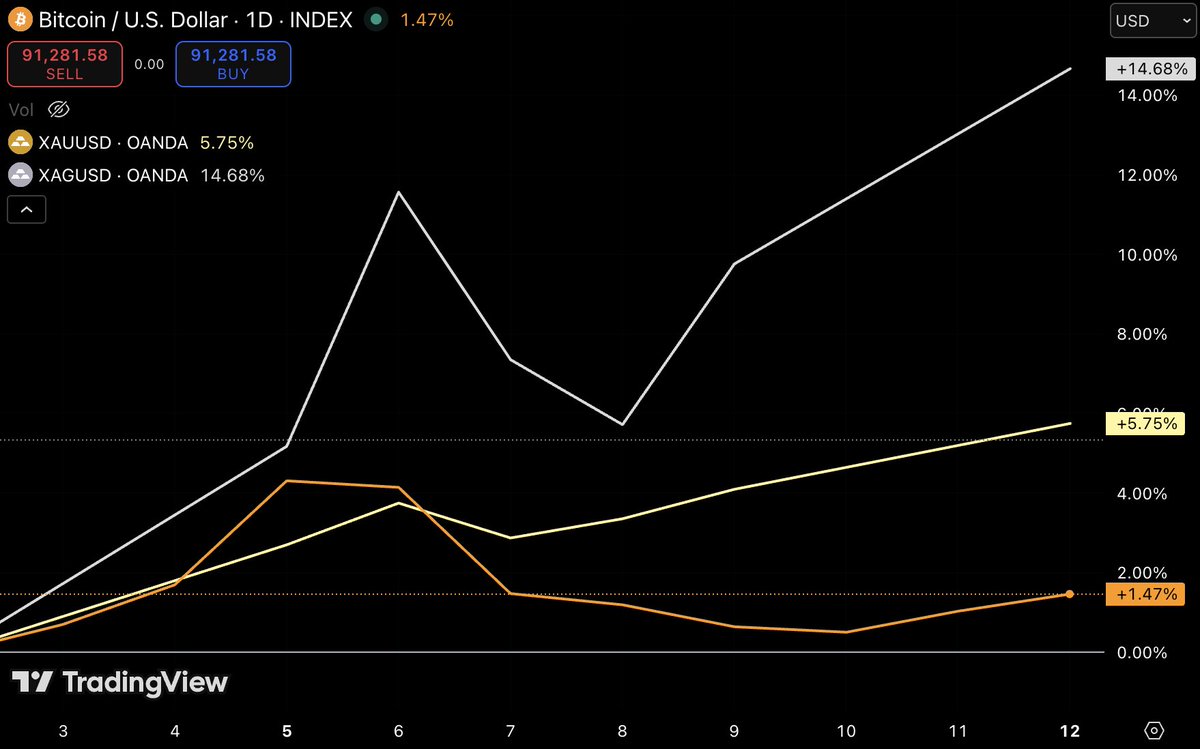The image size is (1200, 749).
Task: Click date 7 on time axis
Action: coord(510,731)
